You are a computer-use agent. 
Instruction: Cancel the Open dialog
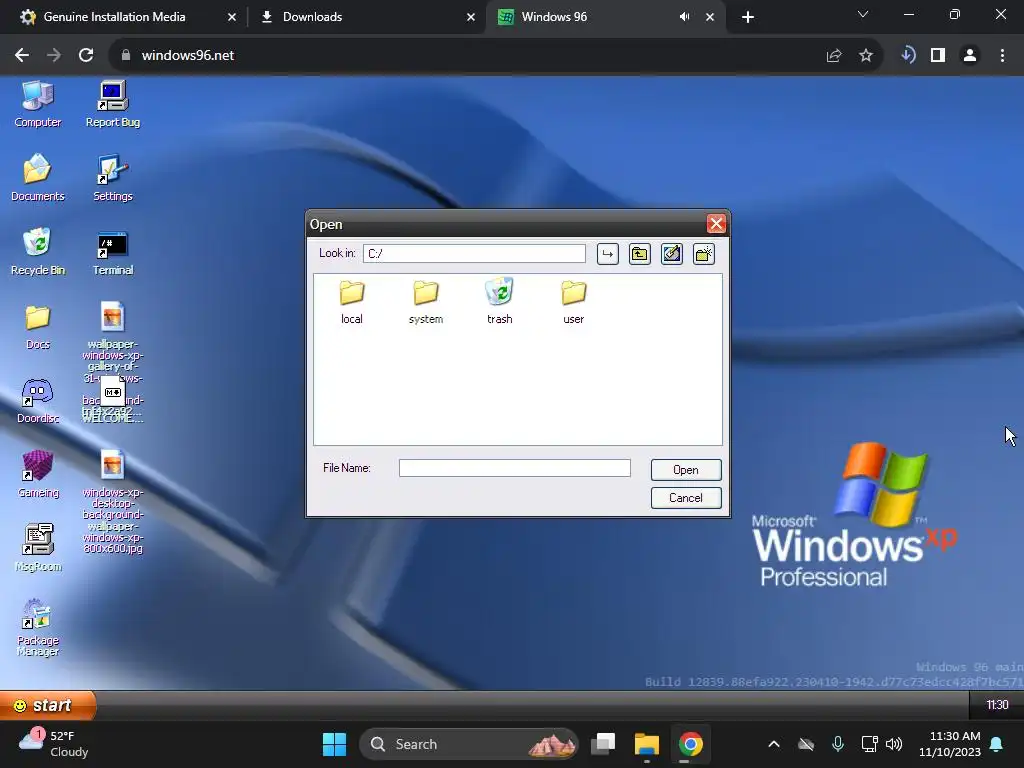pos(686,498)
